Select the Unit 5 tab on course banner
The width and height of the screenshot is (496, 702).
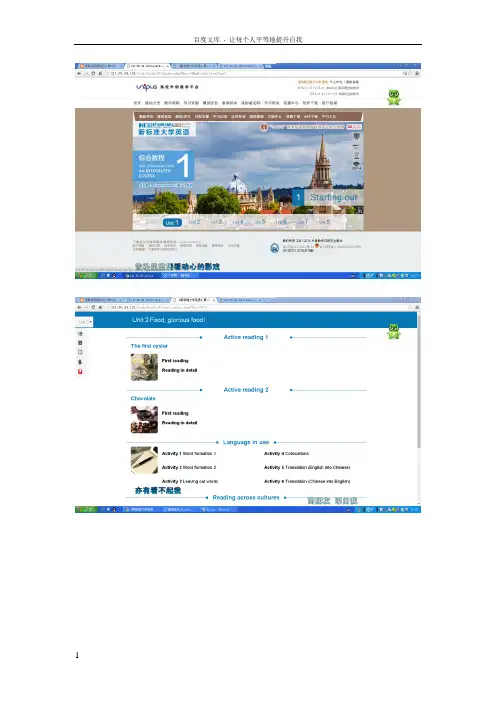[x=260, y=222]
